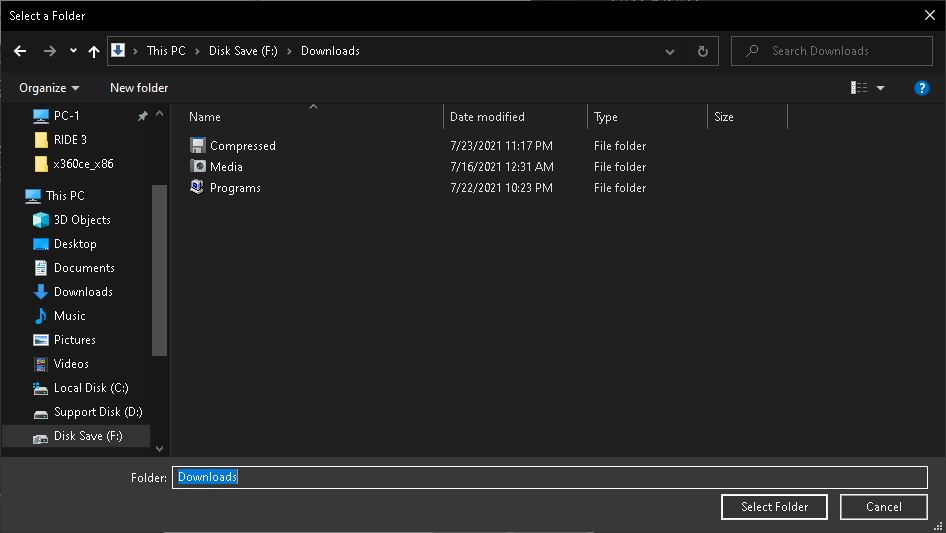Click date 7/23/2021 11:17 PM cell

[x=501, y=145]
